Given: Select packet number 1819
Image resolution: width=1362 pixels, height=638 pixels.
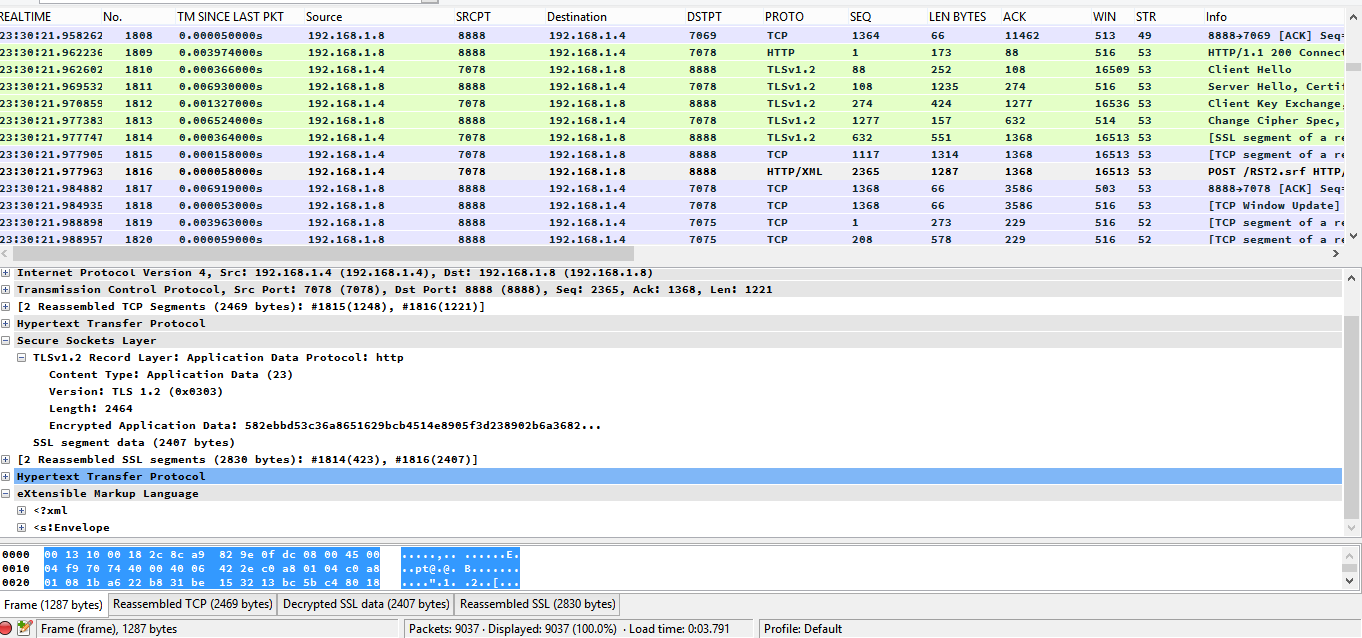Looking at the screenshot, I should pyautogui.click(x=671, y=222).
